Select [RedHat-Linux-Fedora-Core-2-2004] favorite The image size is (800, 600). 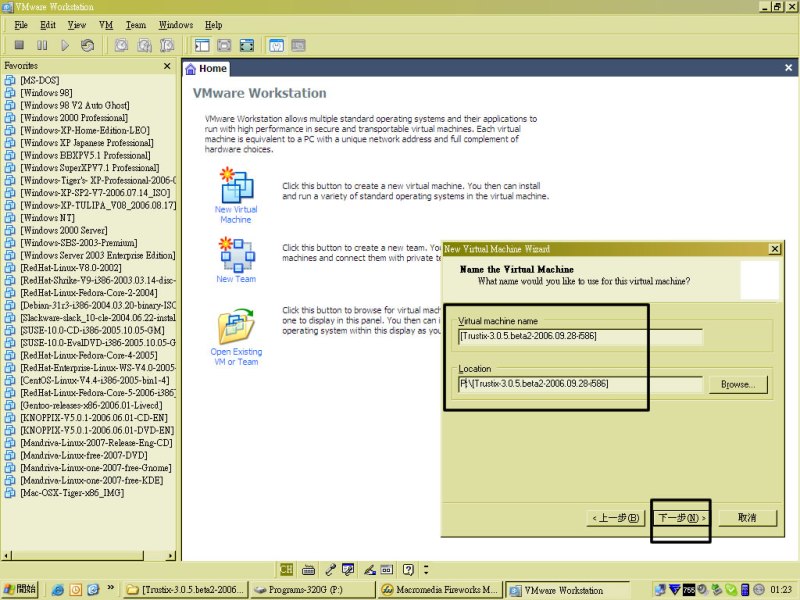tap(89, 293)
